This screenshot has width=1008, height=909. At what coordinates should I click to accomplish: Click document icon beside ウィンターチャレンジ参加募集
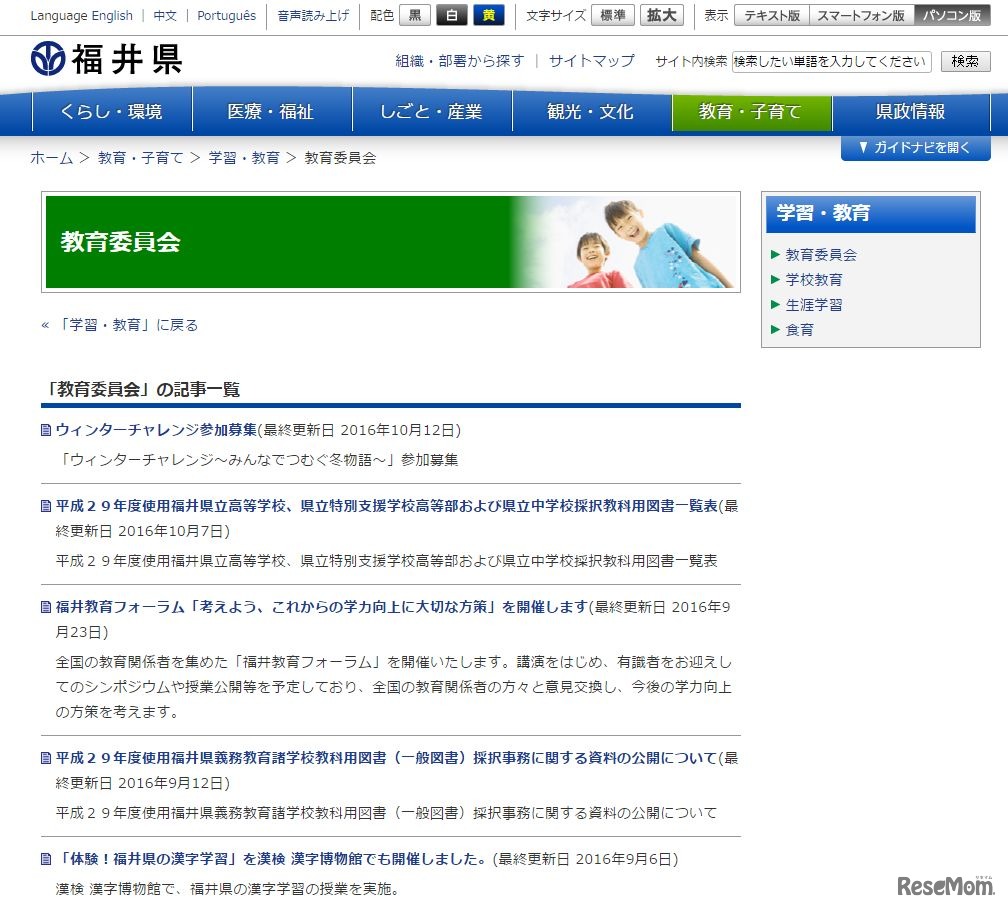click(45, 430)
